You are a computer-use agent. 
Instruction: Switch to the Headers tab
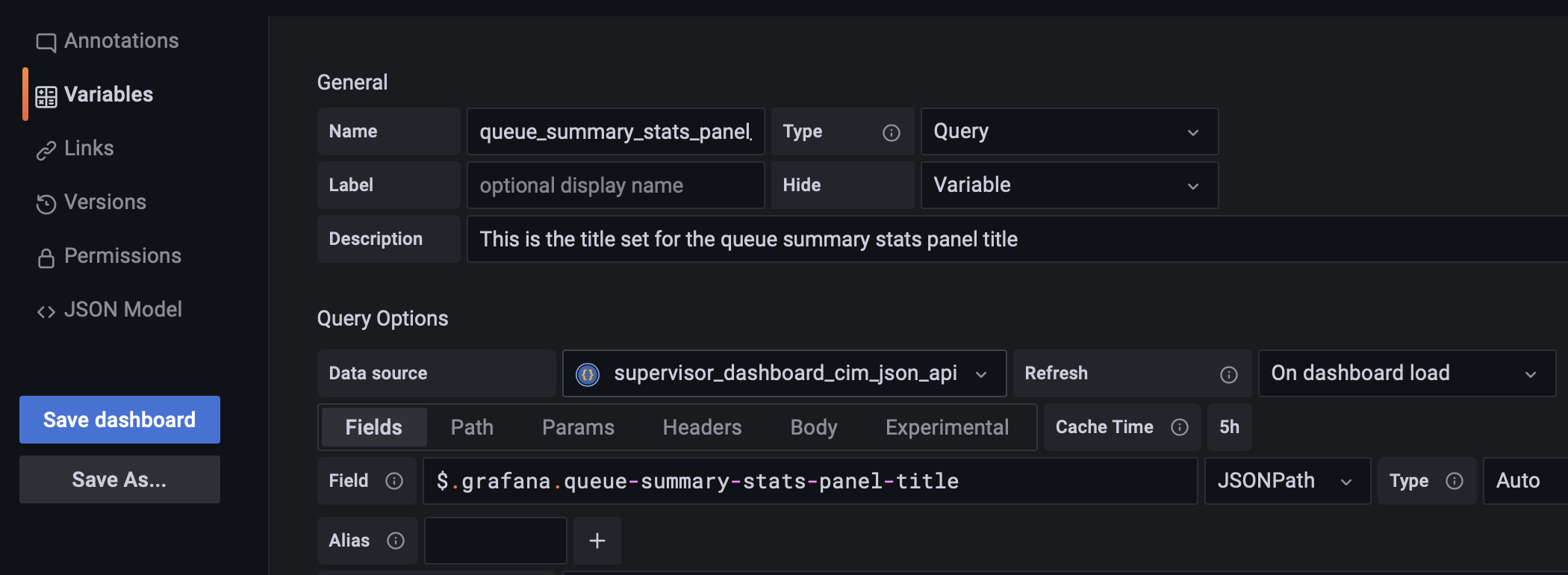click(702, 427)
